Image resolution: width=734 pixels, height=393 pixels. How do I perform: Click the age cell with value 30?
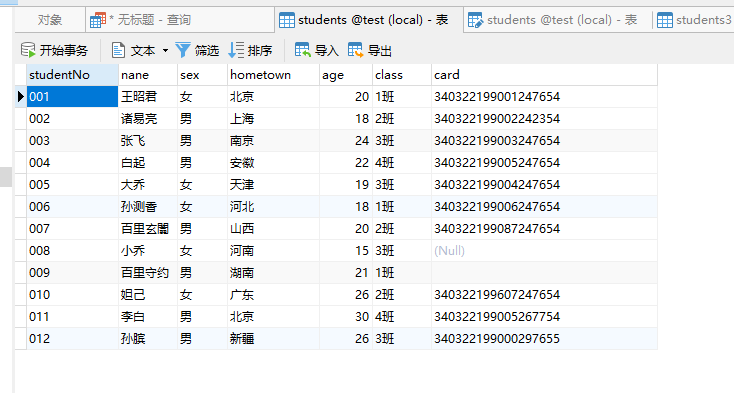[346, 317]
